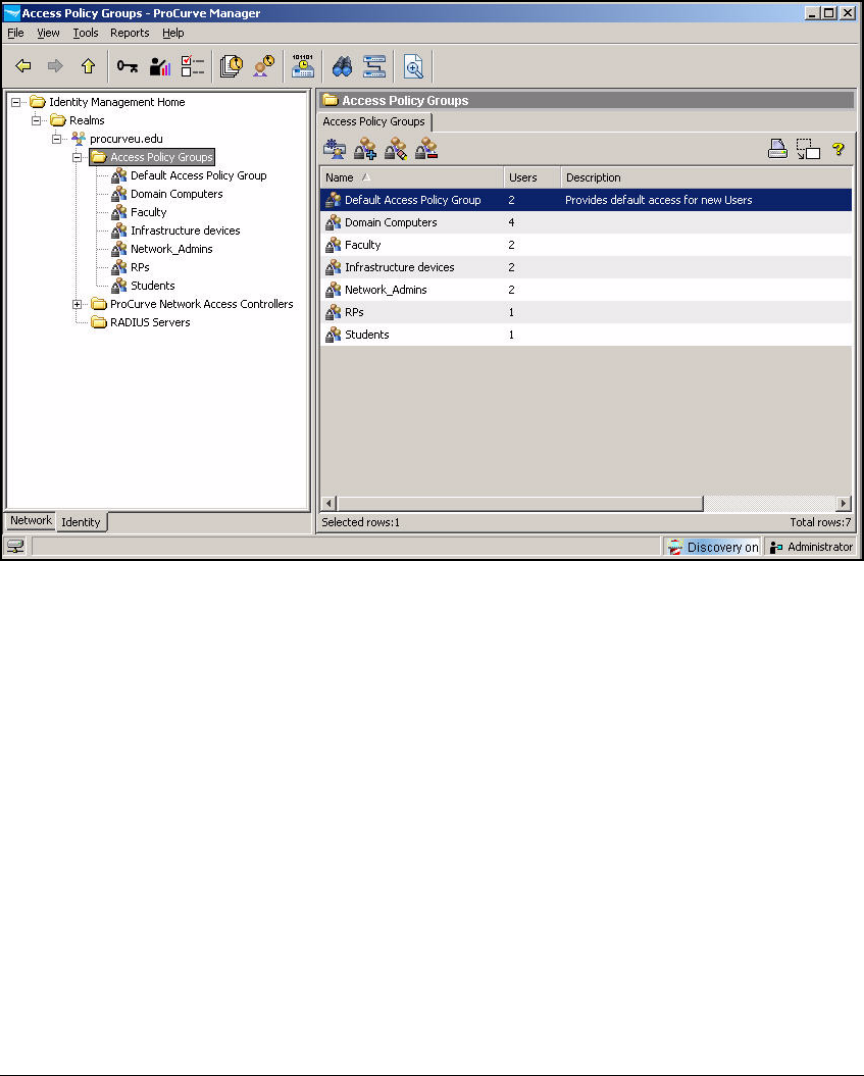Click the yellow question mark help icon
This screenshot has height=1076, width=864.
pyautogui.click(x=838, y=149)
